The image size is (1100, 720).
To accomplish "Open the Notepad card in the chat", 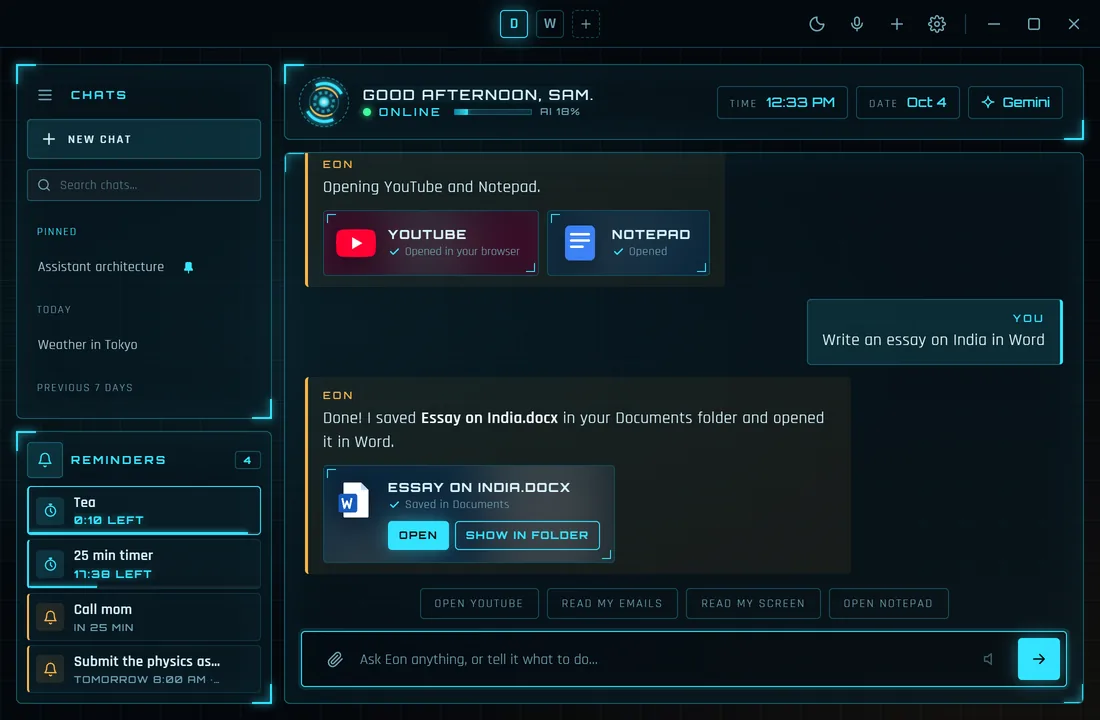I will 629,243.
